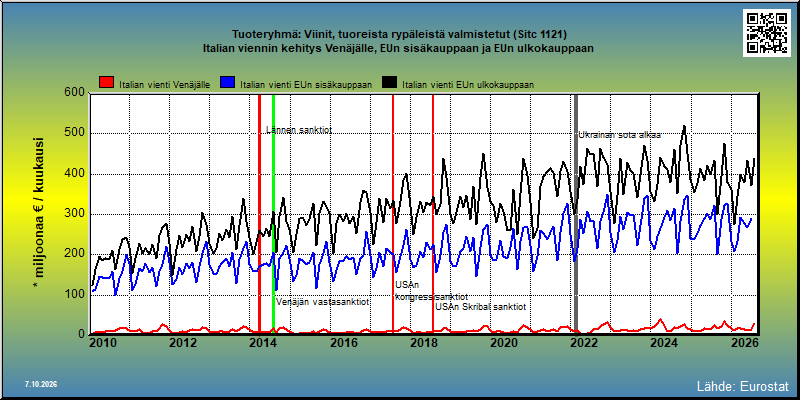The image size is (800, 400).
Task: Click the date stamp 7.10.2026
Action: coord(41,384)
